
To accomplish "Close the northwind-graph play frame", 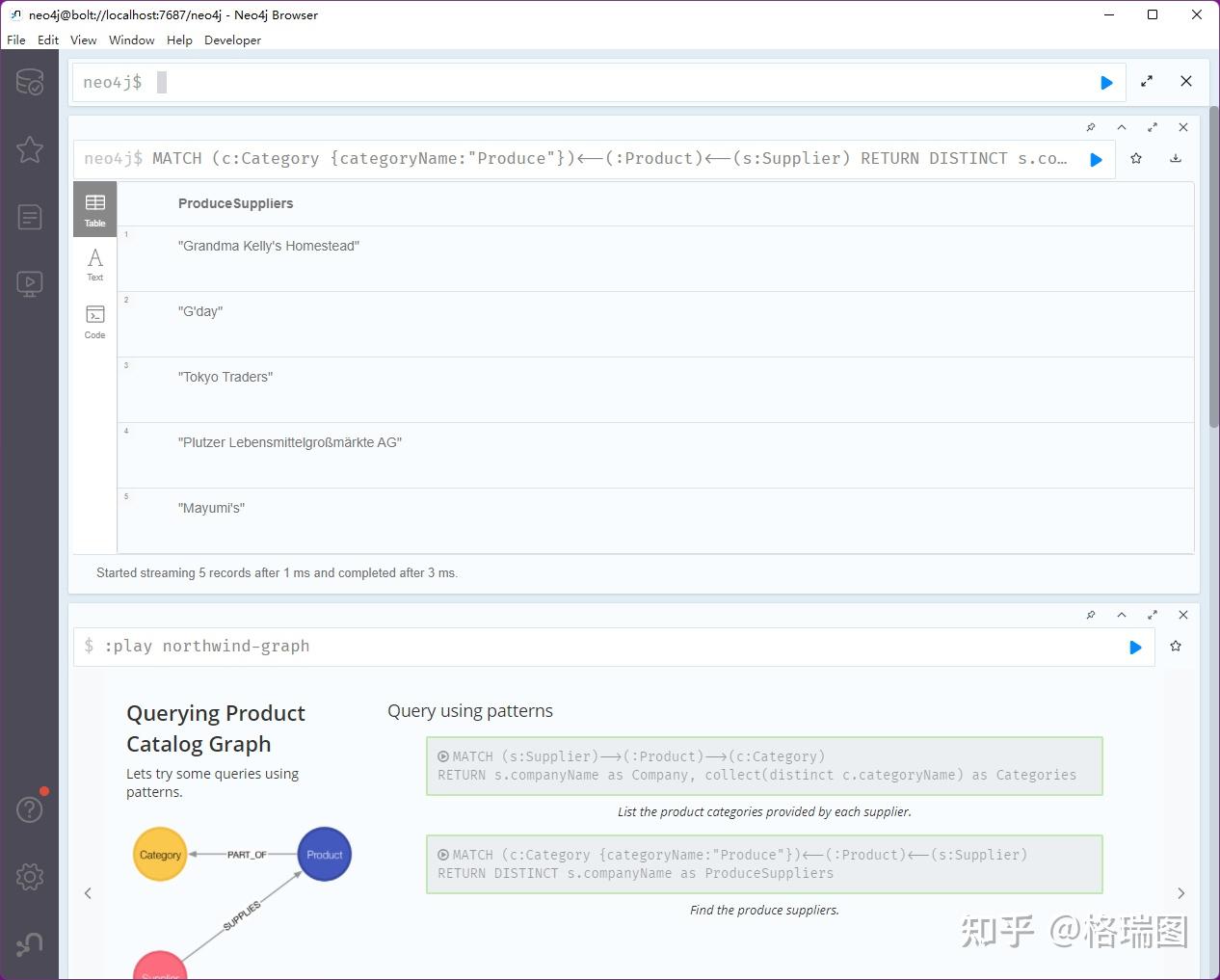I will [x=1183, y=615].
